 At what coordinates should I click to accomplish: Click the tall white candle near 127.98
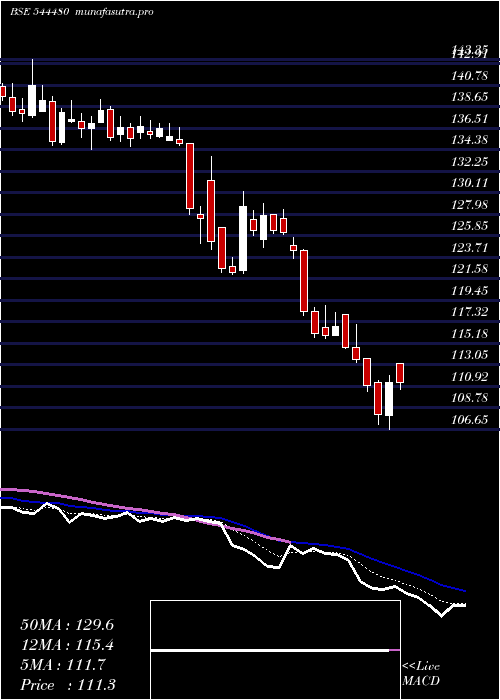243,238
